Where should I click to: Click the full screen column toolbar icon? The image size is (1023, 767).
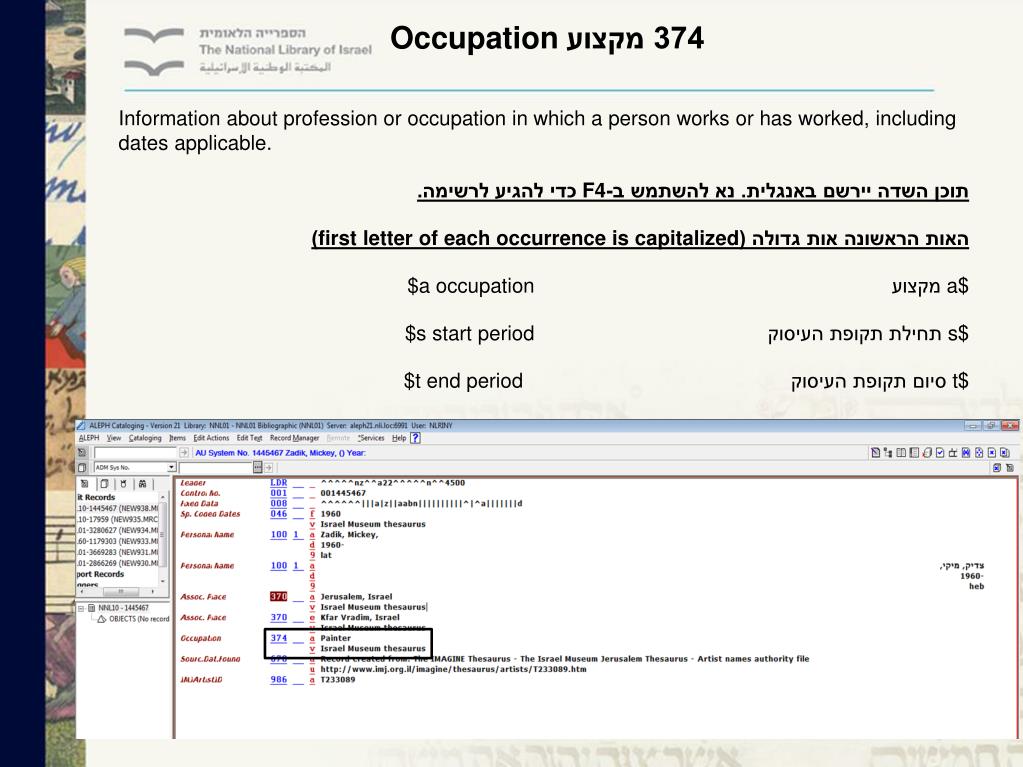pyautogui.click(x=914, y=453)
